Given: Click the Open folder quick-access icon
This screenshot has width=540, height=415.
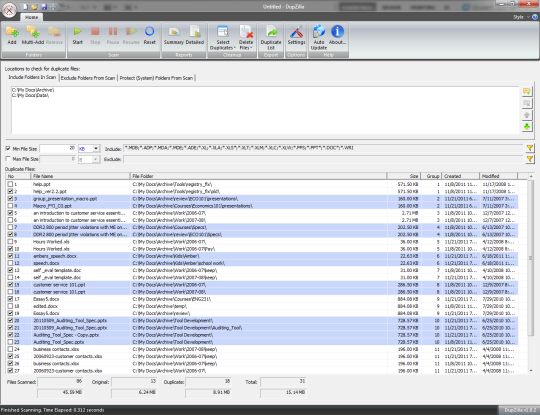Looking at the screenshot, I should 34,7.
